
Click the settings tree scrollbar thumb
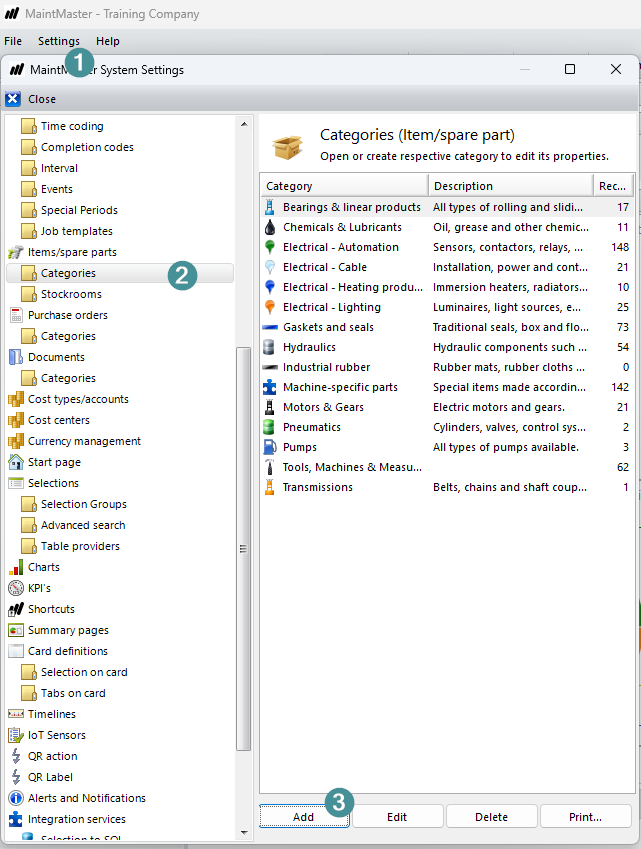(244, 548)
